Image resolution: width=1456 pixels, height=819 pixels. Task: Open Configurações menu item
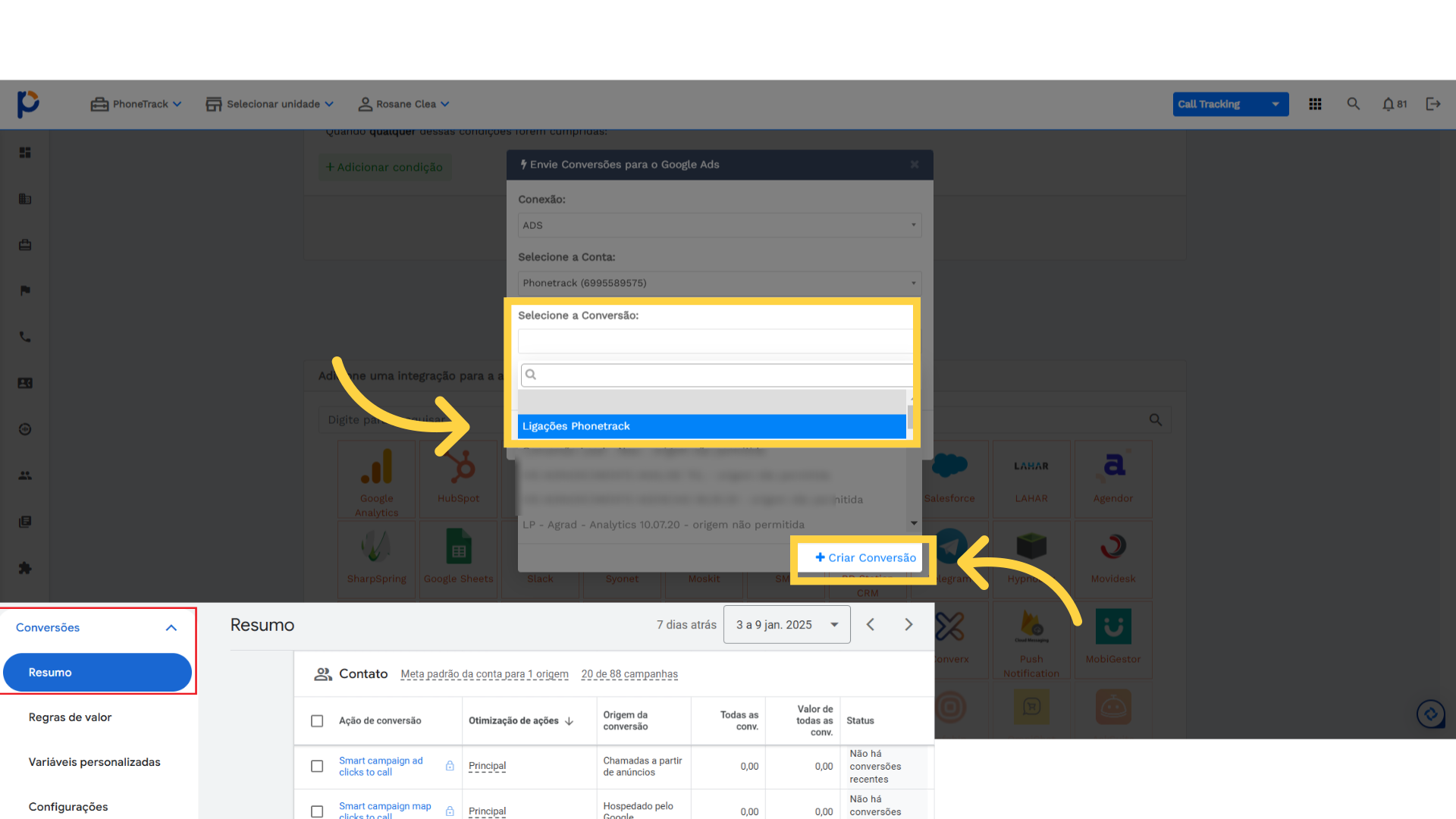tap(68, 806)
